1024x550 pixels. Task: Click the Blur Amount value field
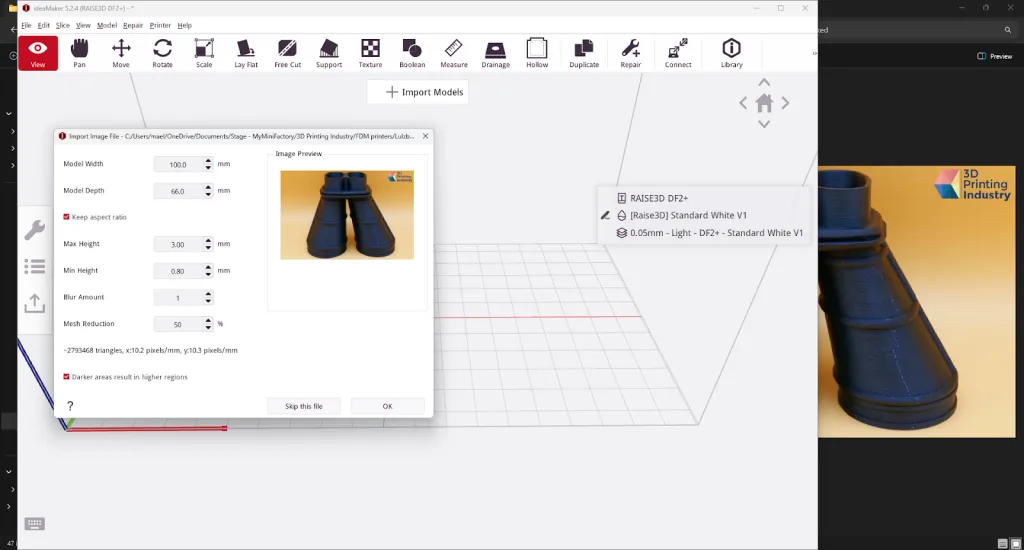point(178,298)
